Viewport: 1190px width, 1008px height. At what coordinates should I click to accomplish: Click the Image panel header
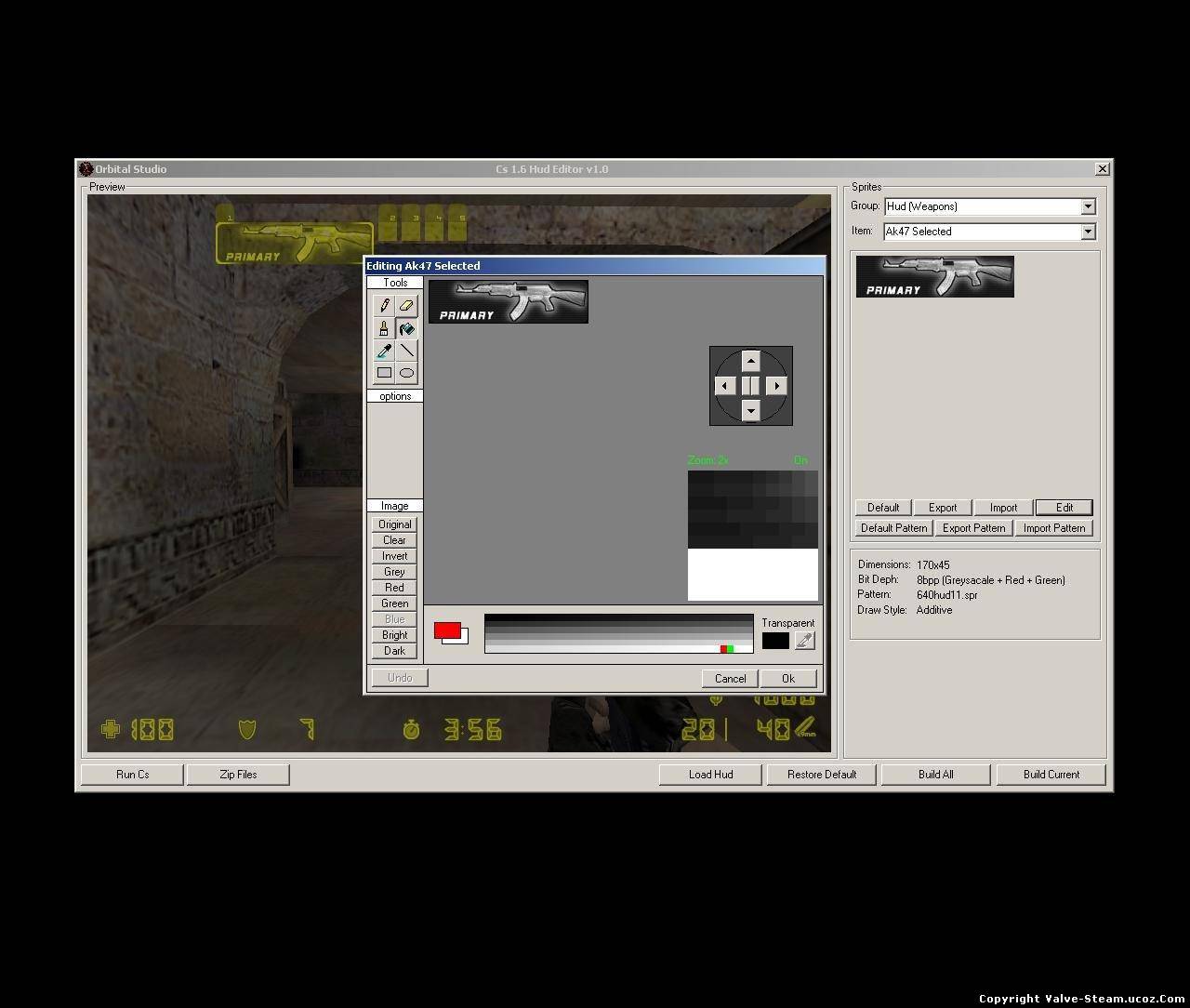pos(395,506)
